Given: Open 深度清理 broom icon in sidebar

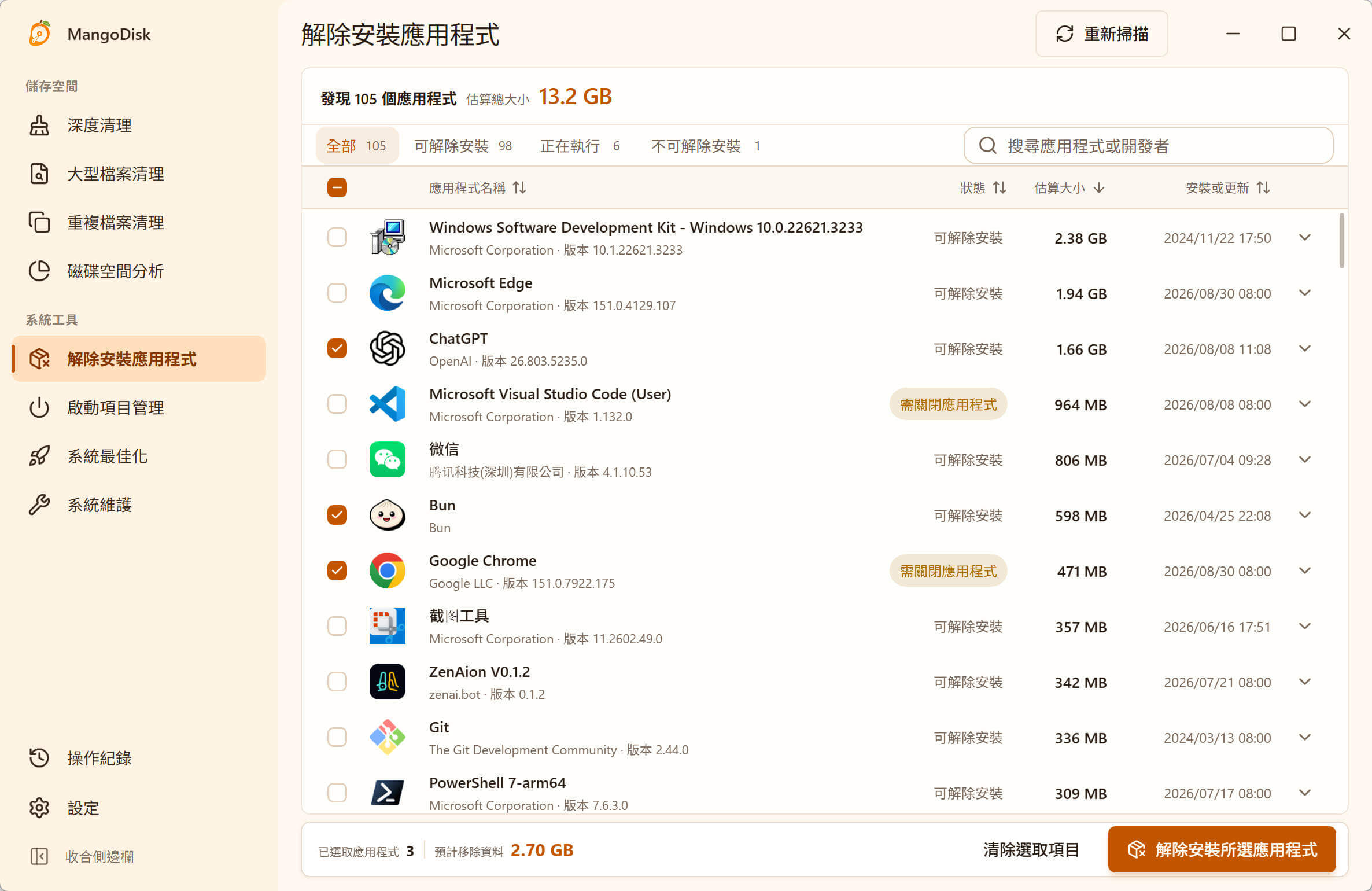Looking at the screenshot, I should point(39,126).
